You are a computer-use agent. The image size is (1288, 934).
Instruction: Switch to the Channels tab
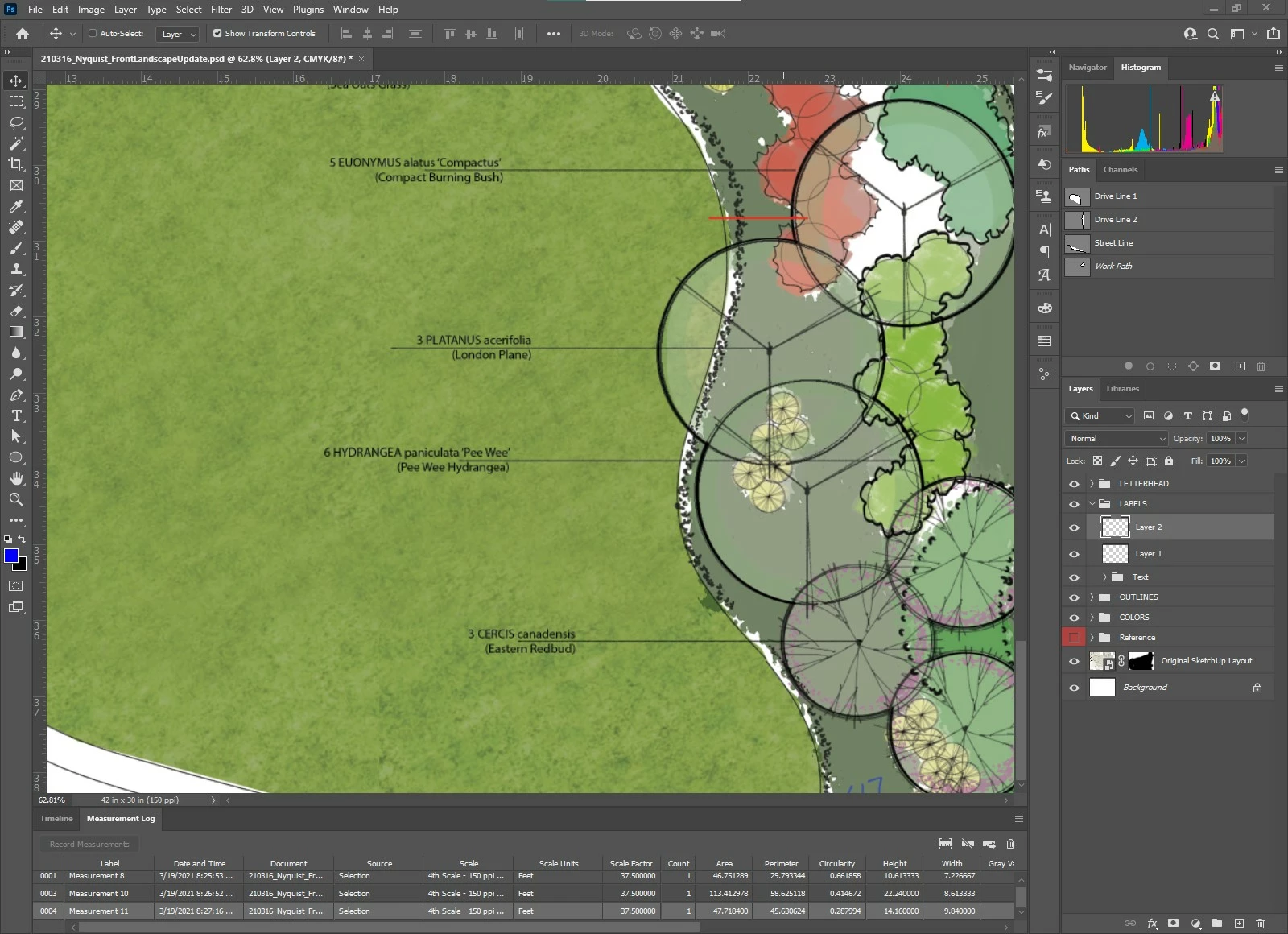(1121, 170)
